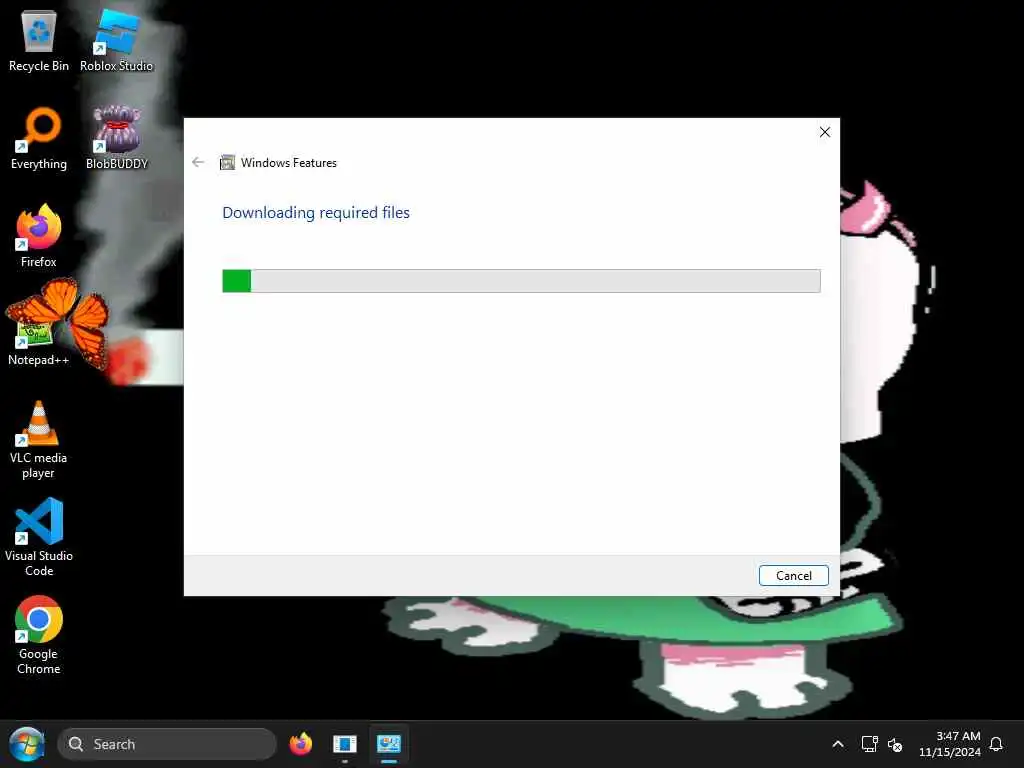Open the clock showing 3:47 AM
The image size is (1024, 768).
pos(950,744)
